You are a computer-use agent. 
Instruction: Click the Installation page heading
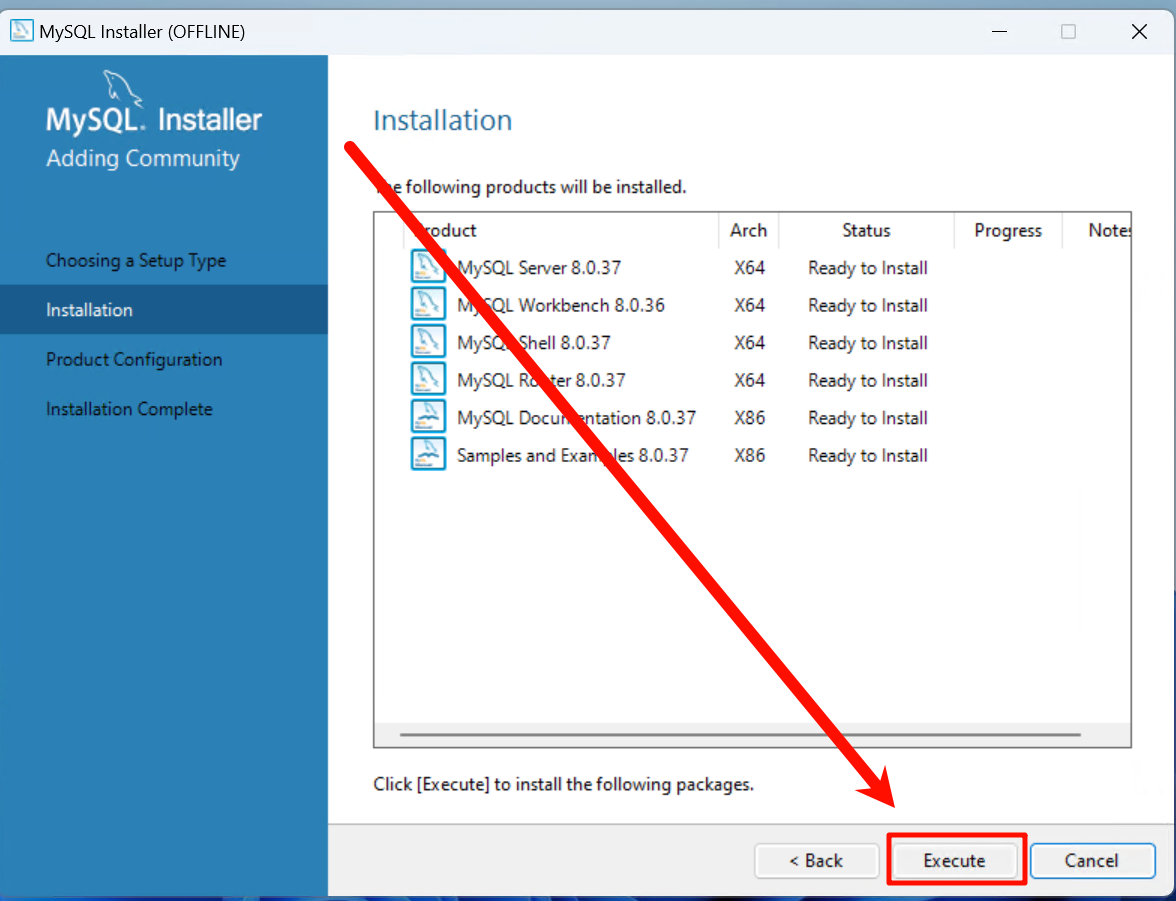coord(442,120)
